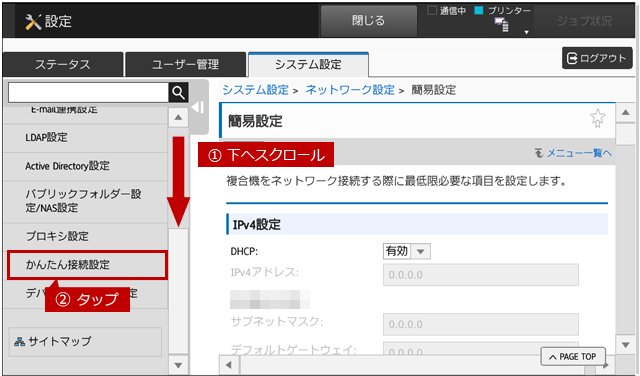
Task: Click the logout arrow icon
Action: tap(572, 58)
